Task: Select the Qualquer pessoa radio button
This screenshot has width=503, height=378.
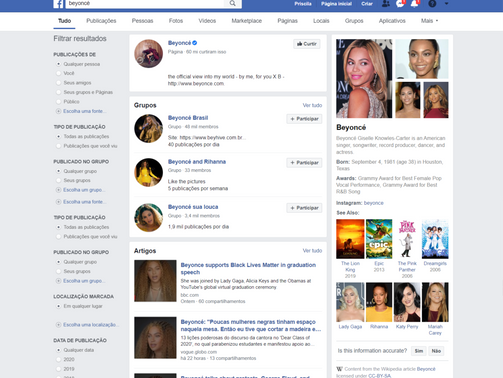Action: tap(58, 64)
